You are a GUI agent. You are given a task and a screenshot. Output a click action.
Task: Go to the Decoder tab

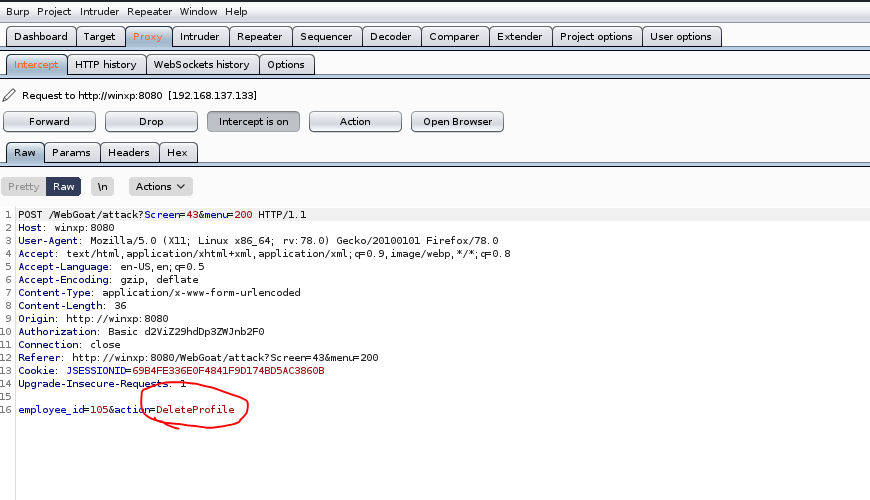pos(391,37)
